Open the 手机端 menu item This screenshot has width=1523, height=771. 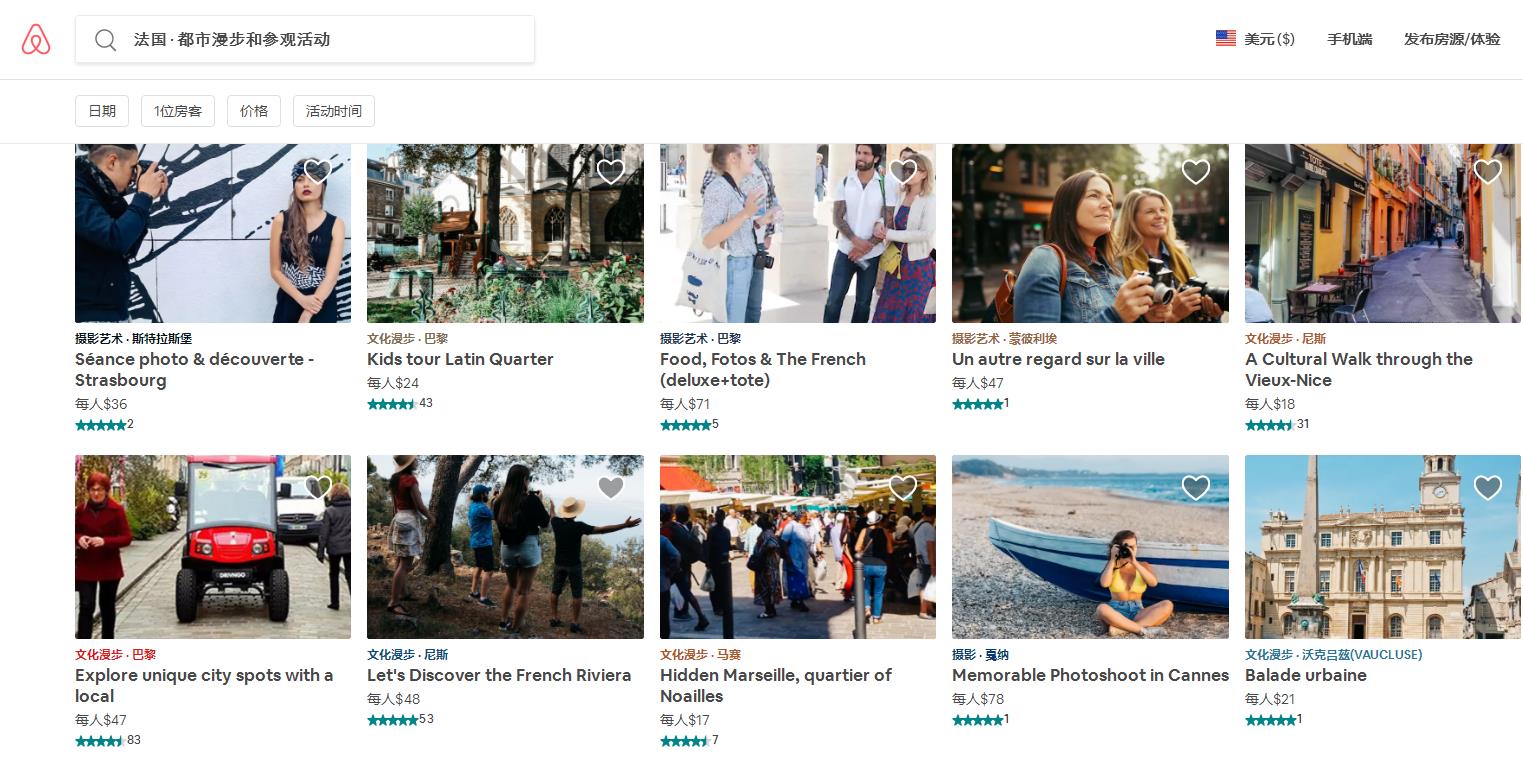[1349, 40]
